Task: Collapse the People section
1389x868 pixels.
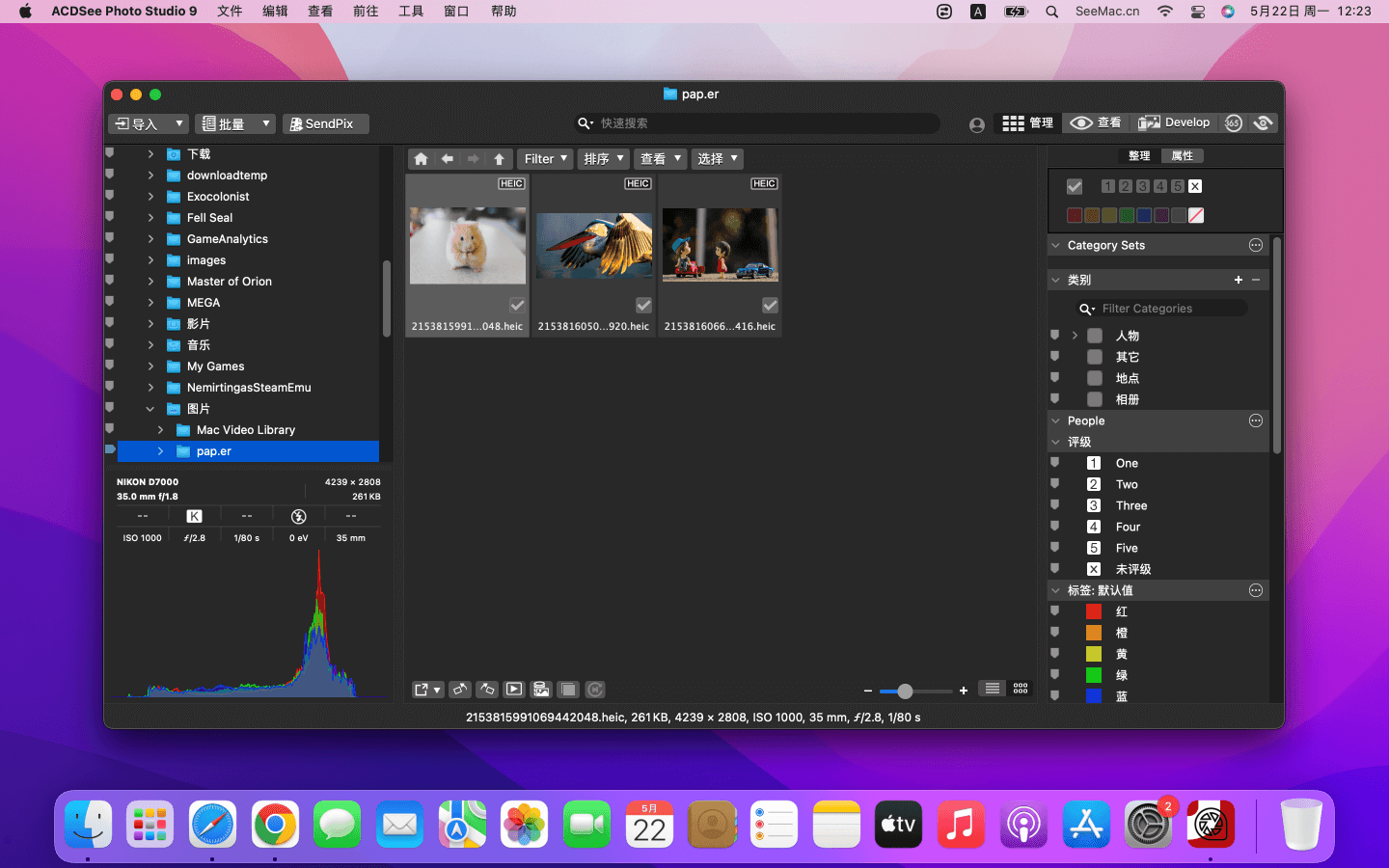Action: coord(1055,420)
